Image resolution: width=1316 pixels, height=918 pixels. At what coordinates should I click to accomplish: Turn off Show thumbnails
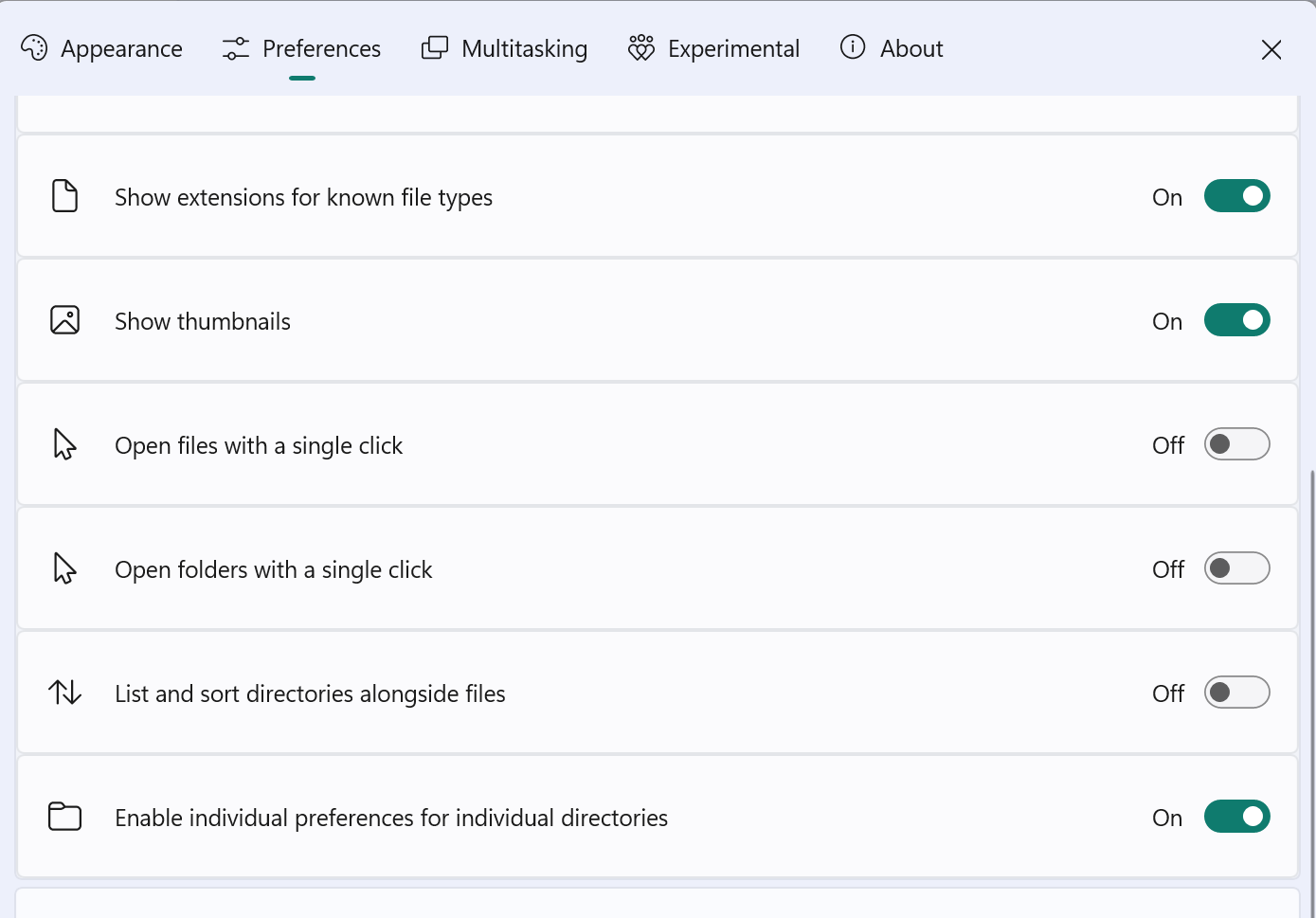(1237, 320)
